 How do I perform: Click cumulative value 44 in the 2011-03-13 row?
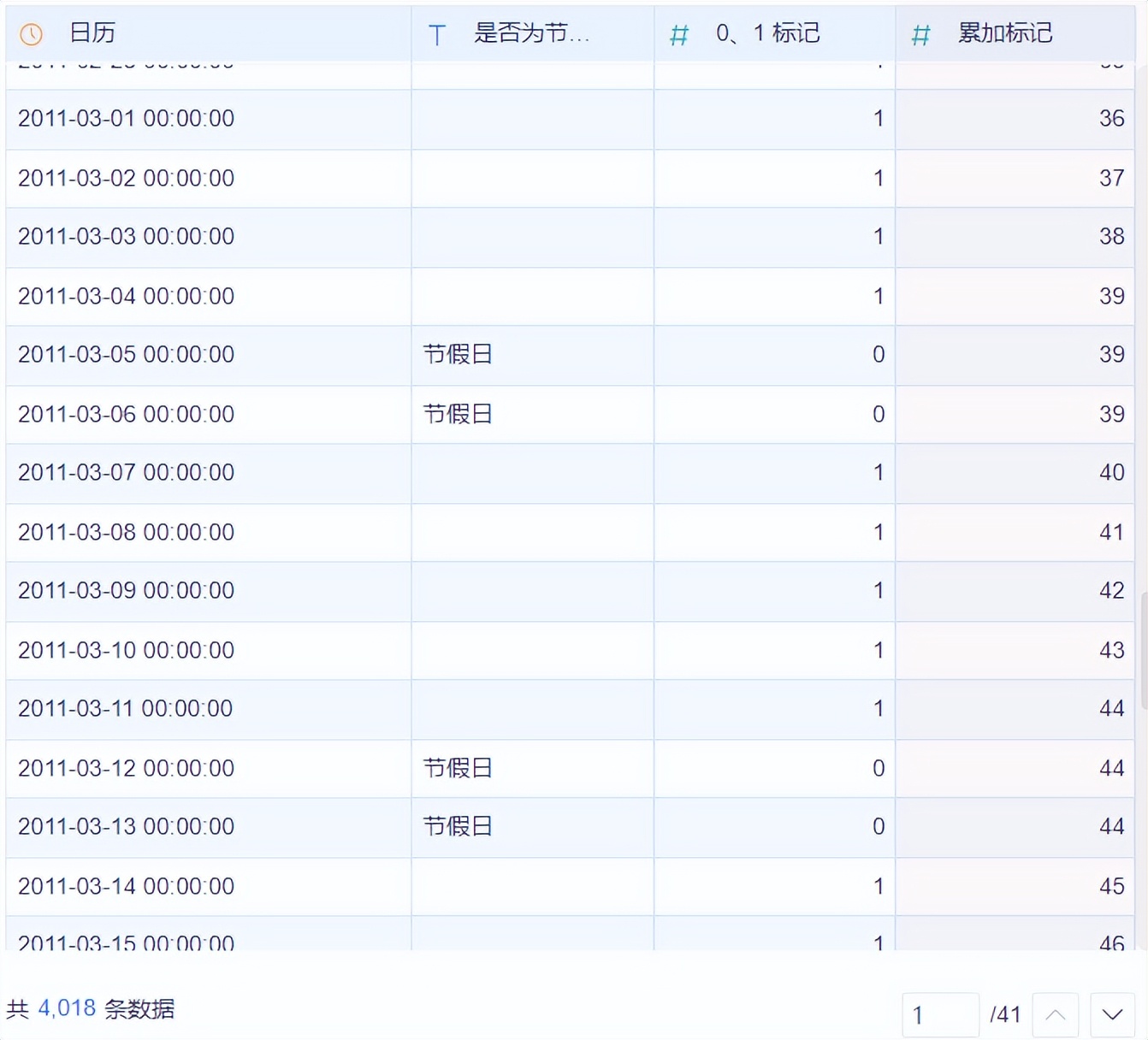[x=1112, y=826]
